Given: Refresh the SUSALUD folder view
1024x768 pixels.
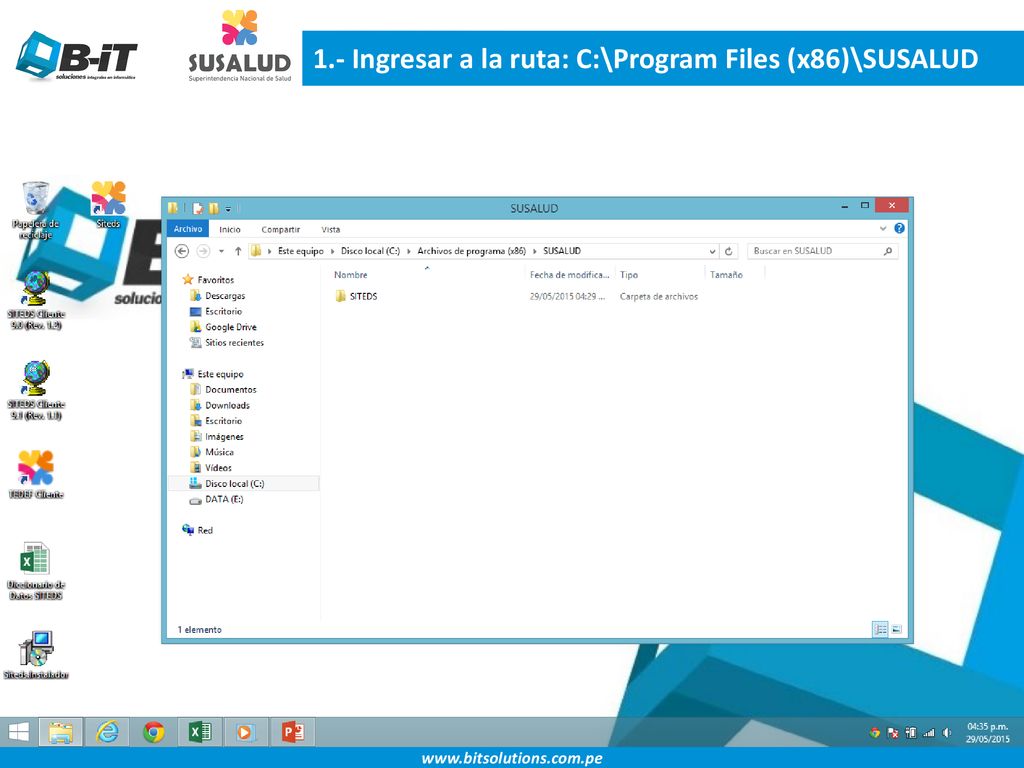Looking at the screenshot, I should [729, 251].
